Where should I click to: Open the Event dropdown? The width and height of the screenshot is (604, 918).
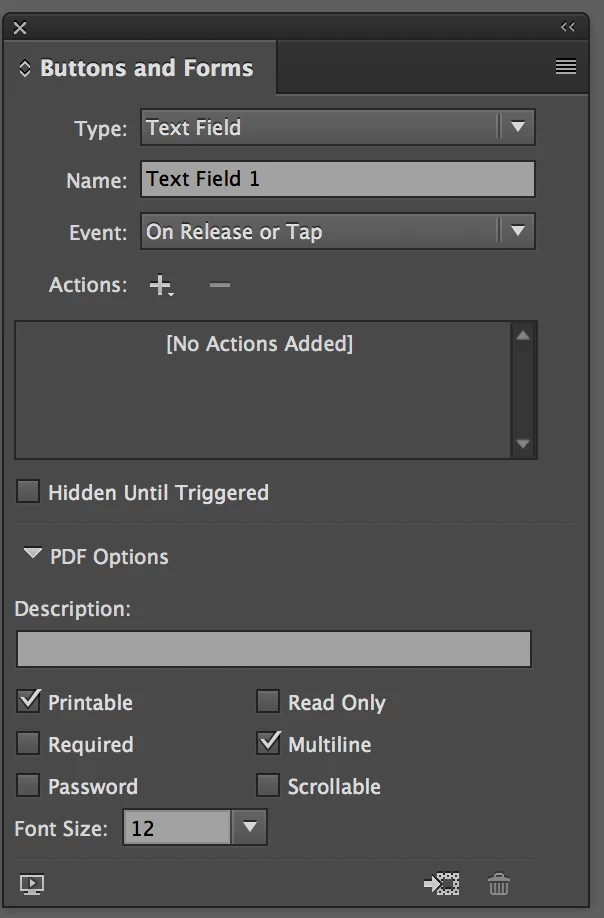[x=338, y=231]
